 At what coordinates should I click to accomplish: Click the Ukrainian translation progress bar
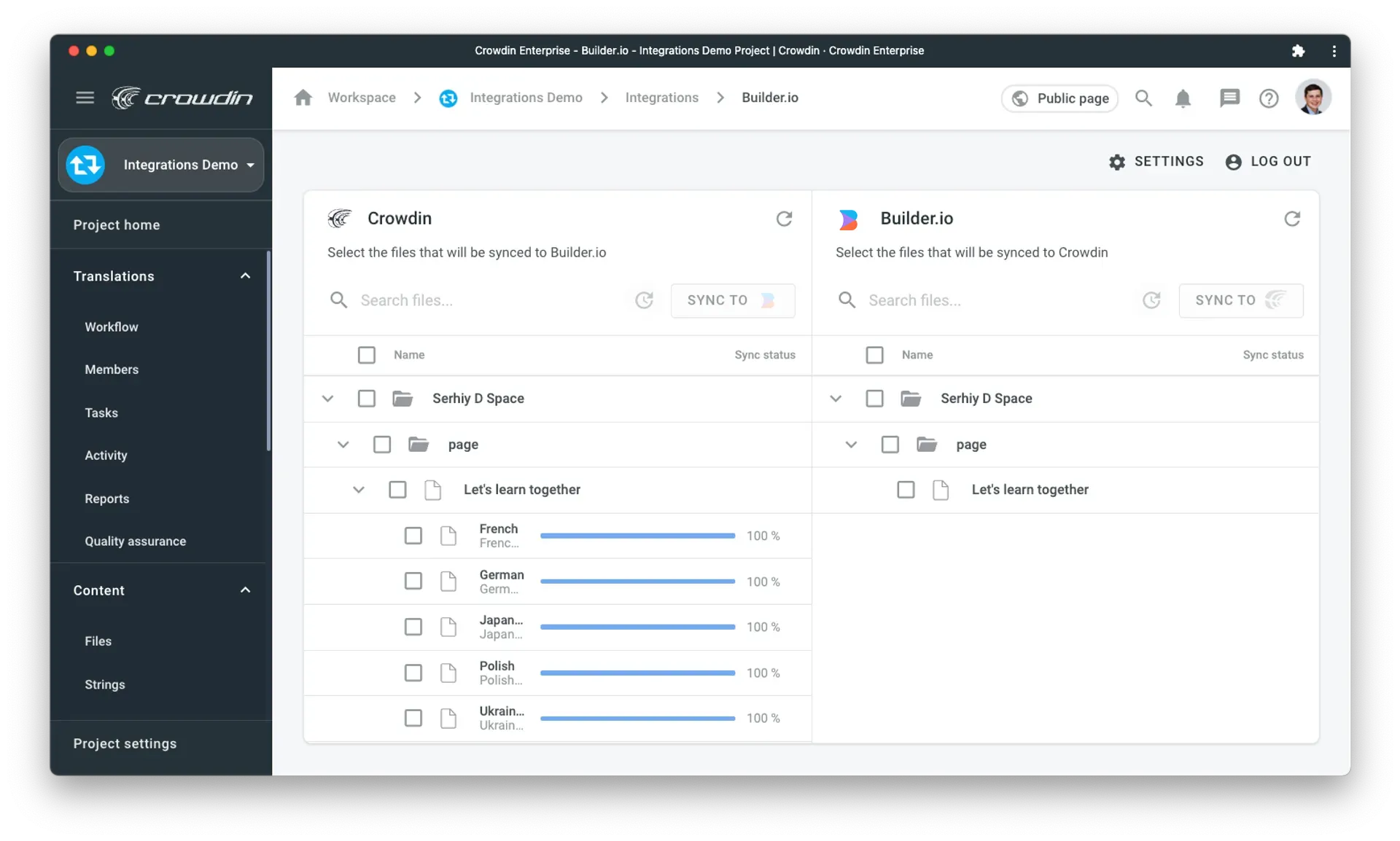pos(637,718)
